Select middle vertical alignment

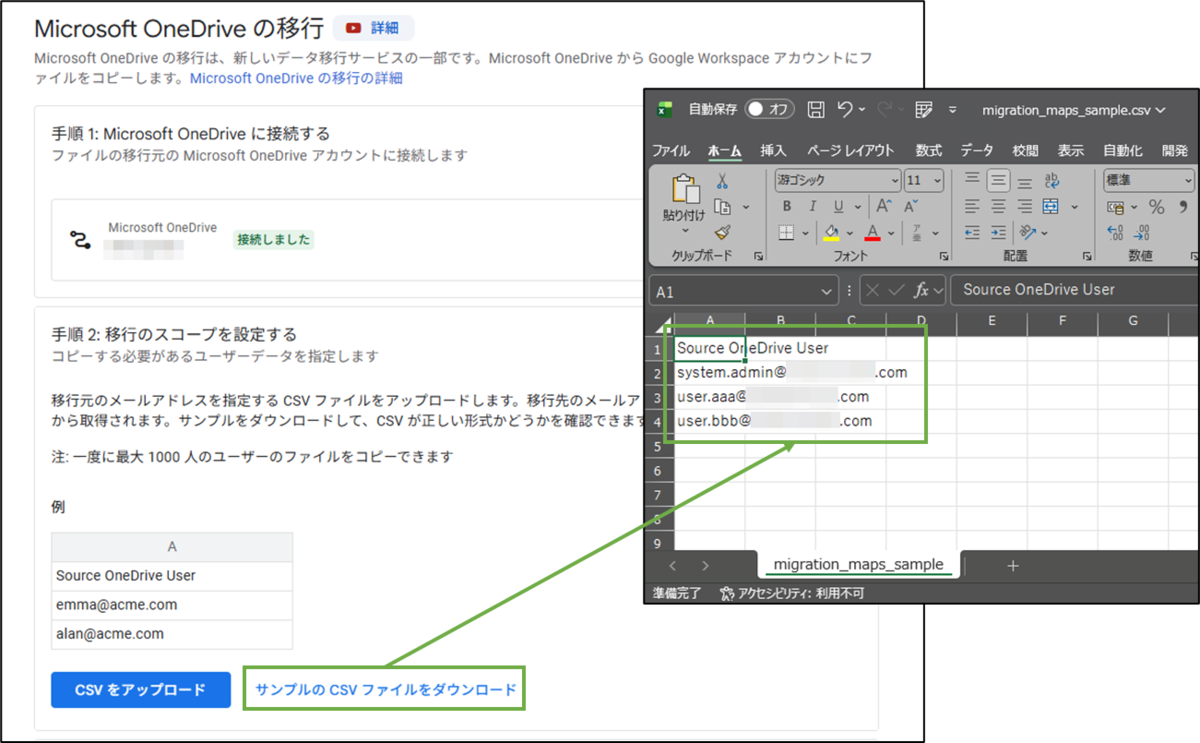[x=998, y=181]
